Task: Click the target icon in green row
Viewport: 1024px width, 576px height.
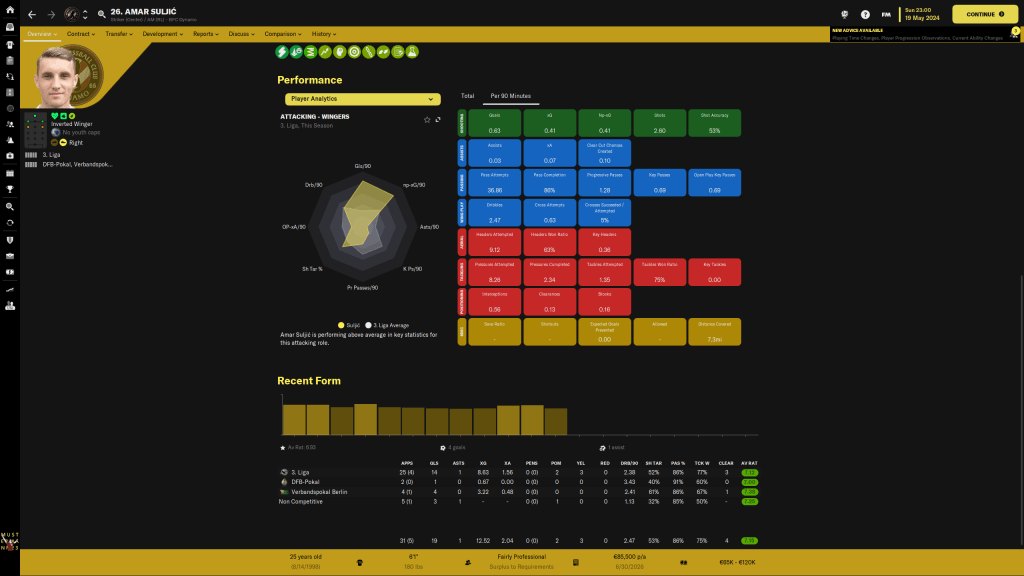Action: 354,51
